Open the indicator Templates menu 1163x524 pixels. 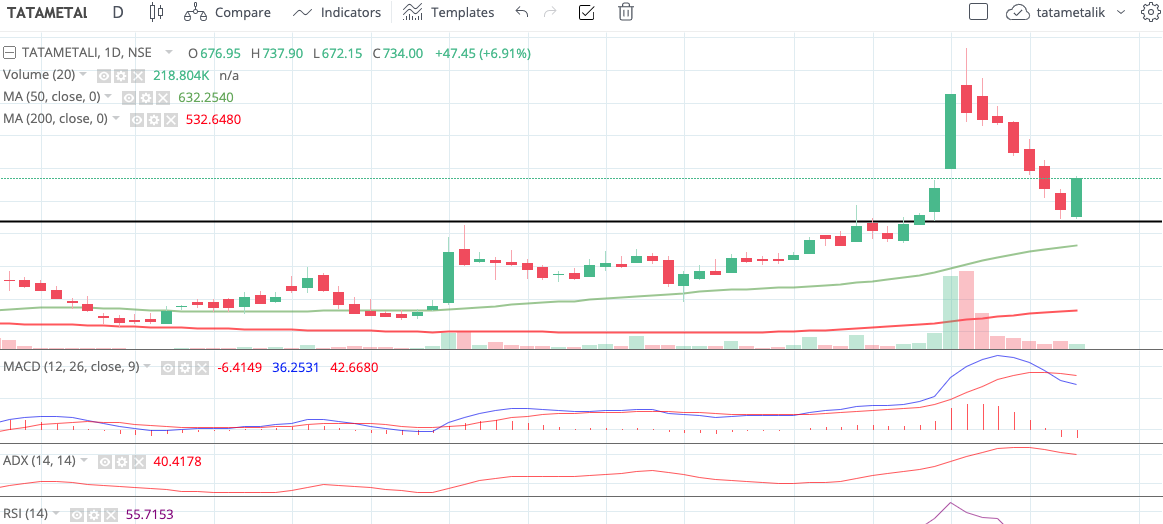pos(448,13)
